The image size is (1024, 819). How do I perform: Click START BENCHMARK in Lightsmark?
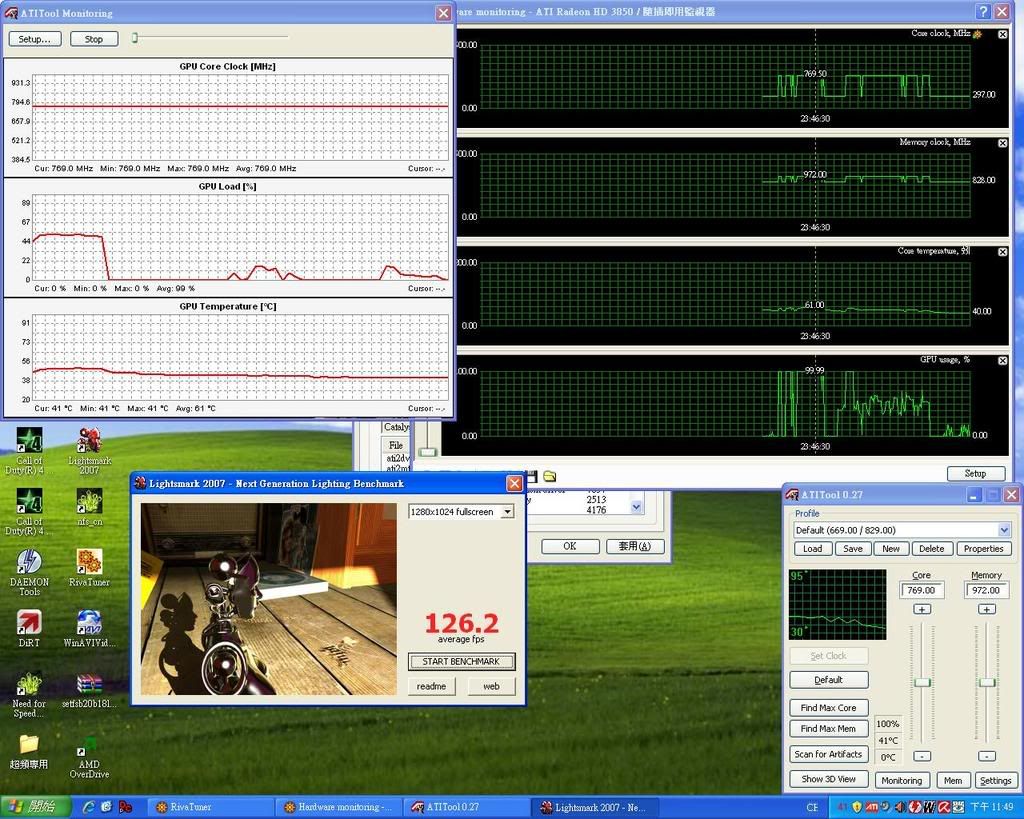click(x=461, y=662)
